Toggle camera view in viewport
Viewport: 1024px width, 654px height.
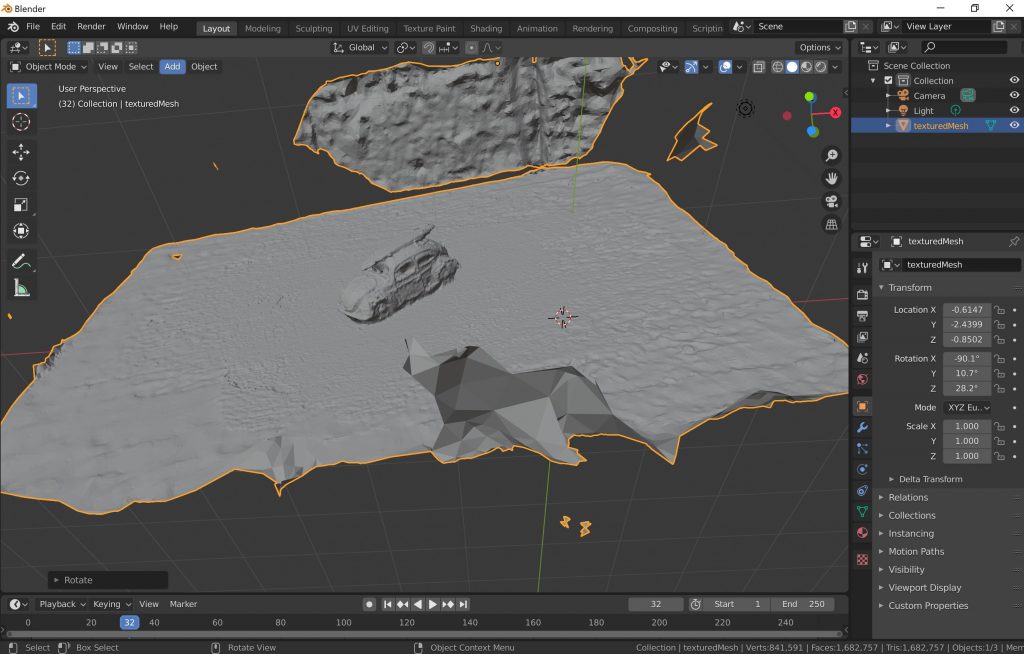tap(831, 201)
